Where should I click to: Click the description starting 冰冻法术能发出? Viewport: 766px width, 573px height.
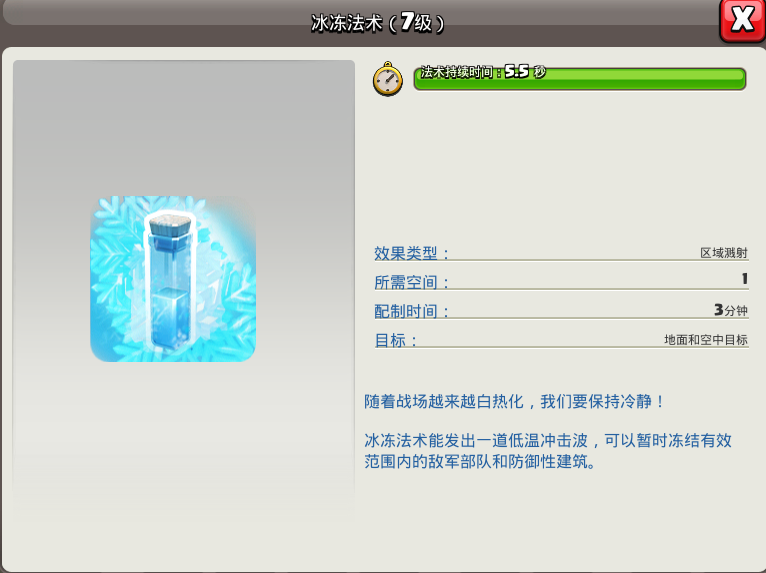(x=548, y=450)
